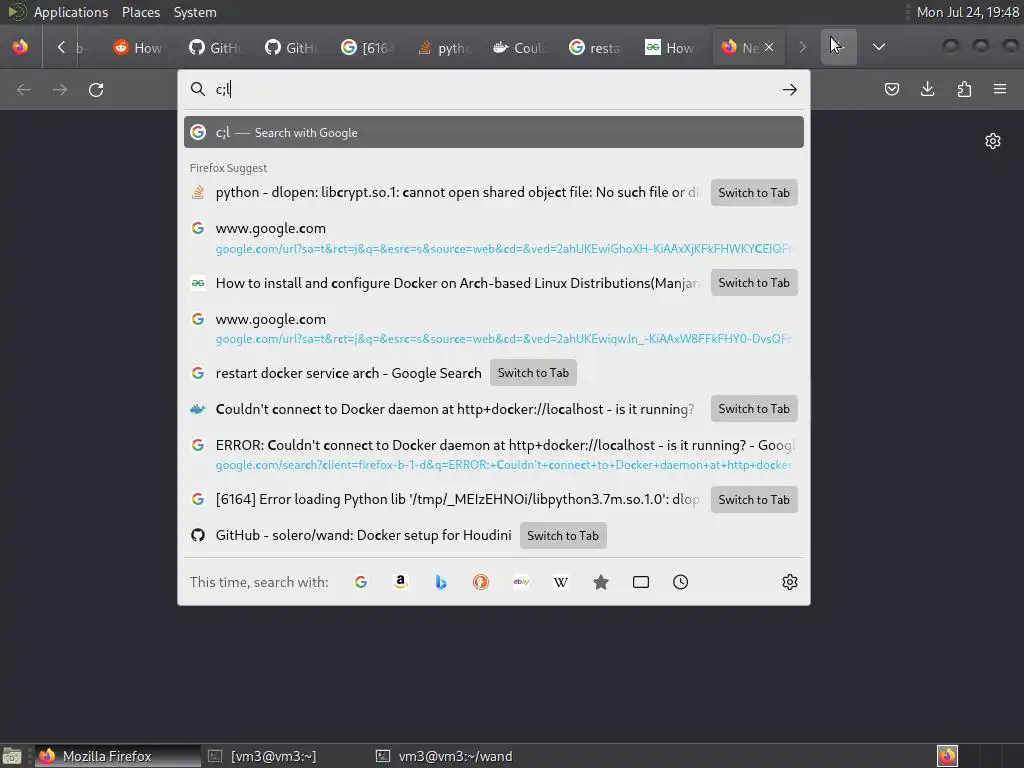Reload the current page
This screenshot has width=1024, height=768.
point(96,89)
